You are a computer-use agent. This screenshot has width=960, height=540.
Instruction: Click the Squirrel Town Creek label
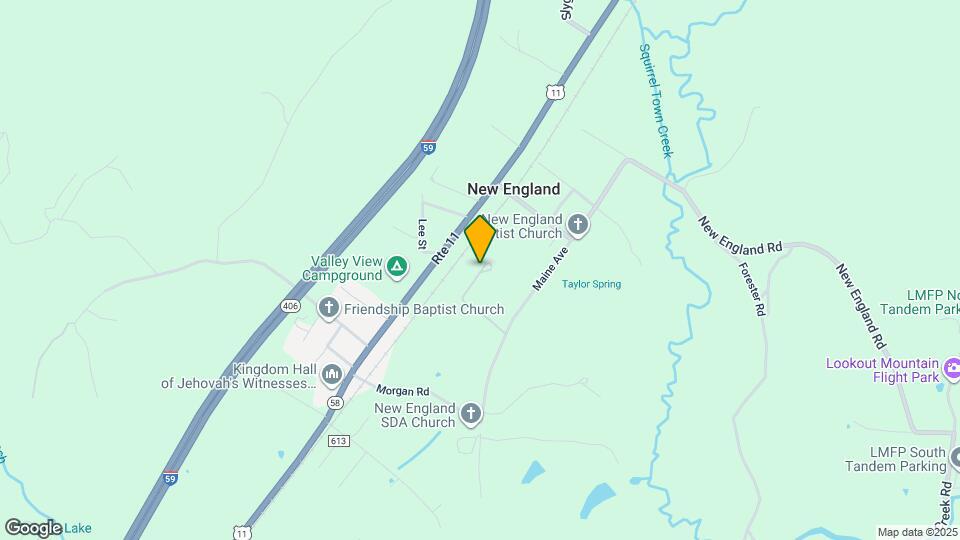tap(656, 101)
